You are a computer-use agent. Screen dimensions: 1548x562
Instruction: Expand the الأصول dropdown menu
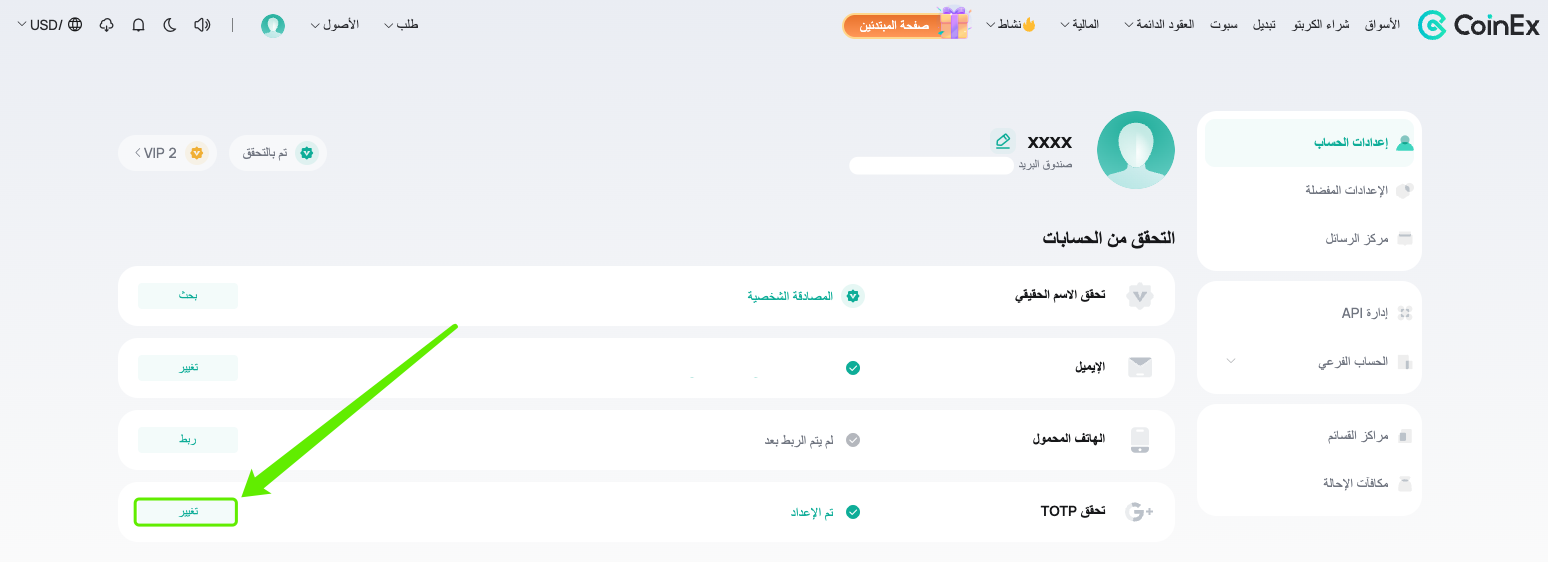334,25
